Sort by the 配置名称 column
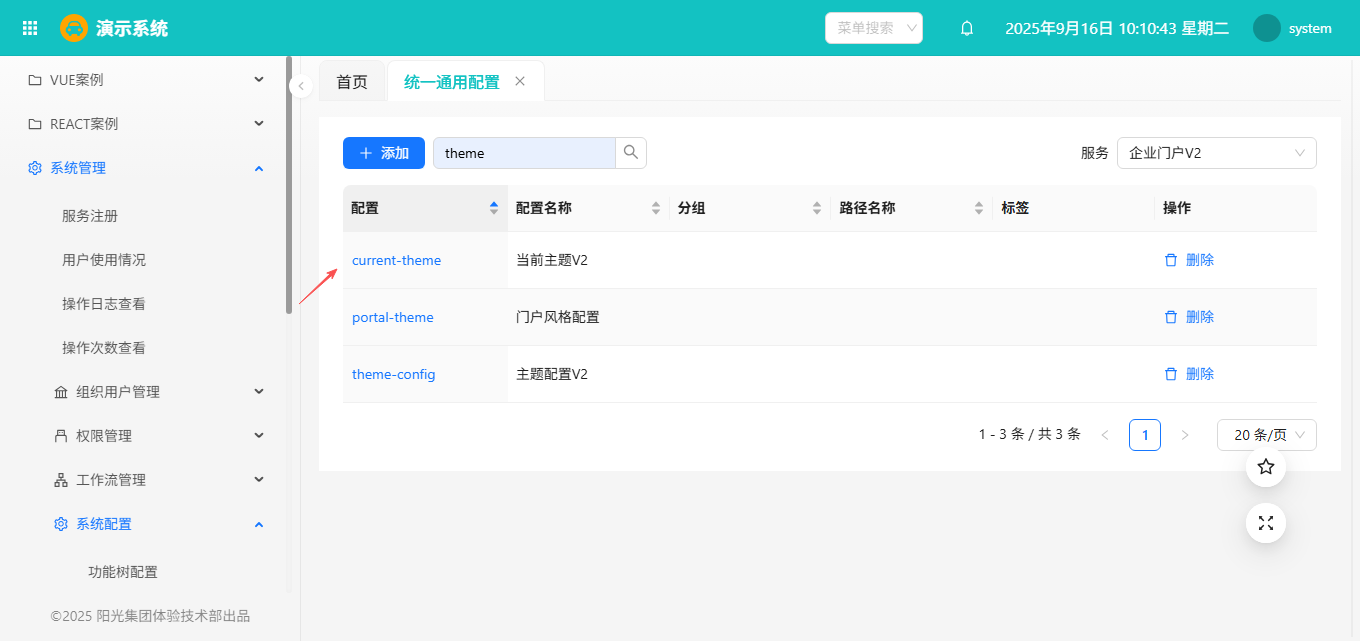This screenshot has width=1360, height=641. pos(656,208)
